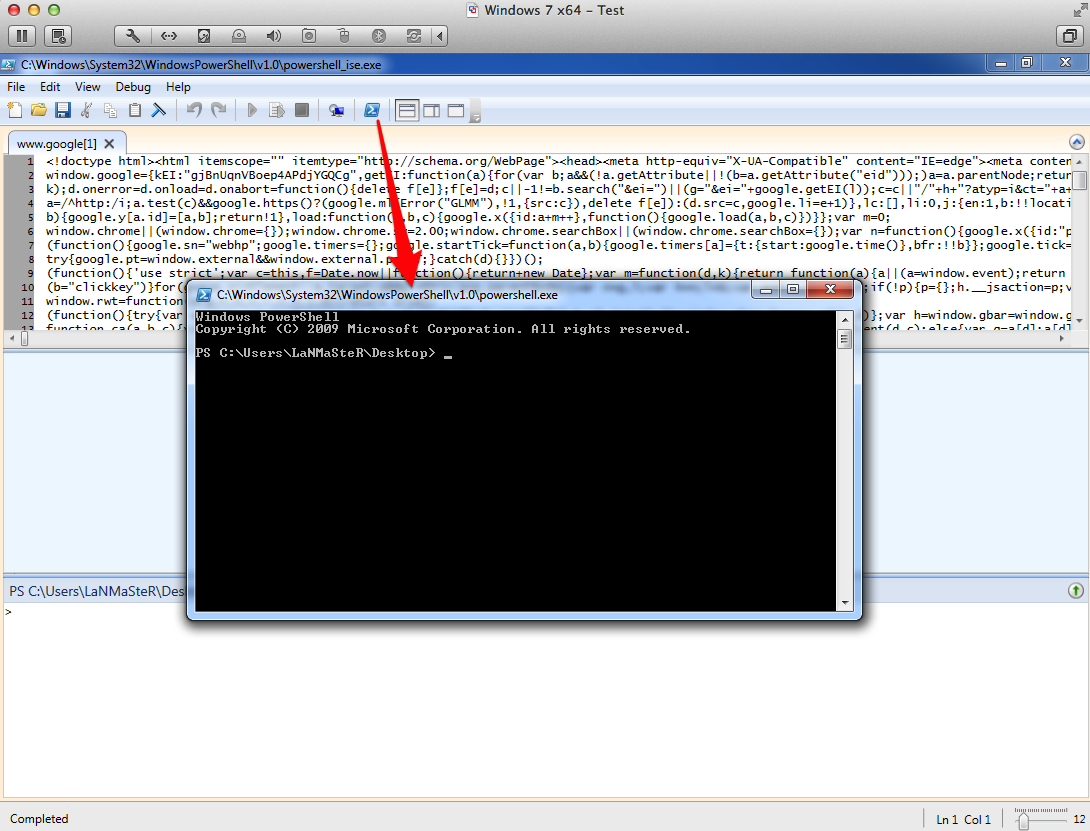
Task: Select the www.google[1] script tab
Action: click(x=57, y=144)
